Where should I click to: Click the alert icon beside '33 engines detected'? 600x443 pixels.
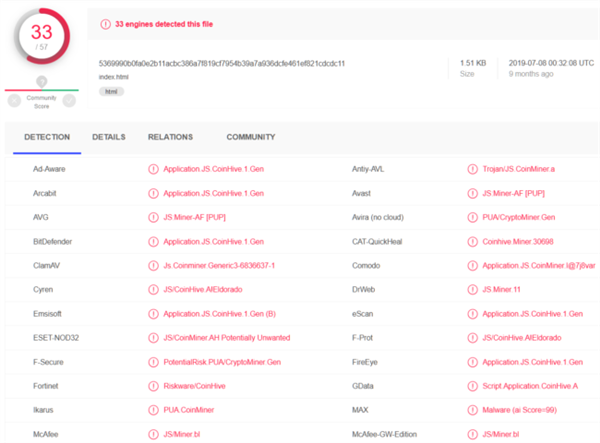tap(107, 23)
